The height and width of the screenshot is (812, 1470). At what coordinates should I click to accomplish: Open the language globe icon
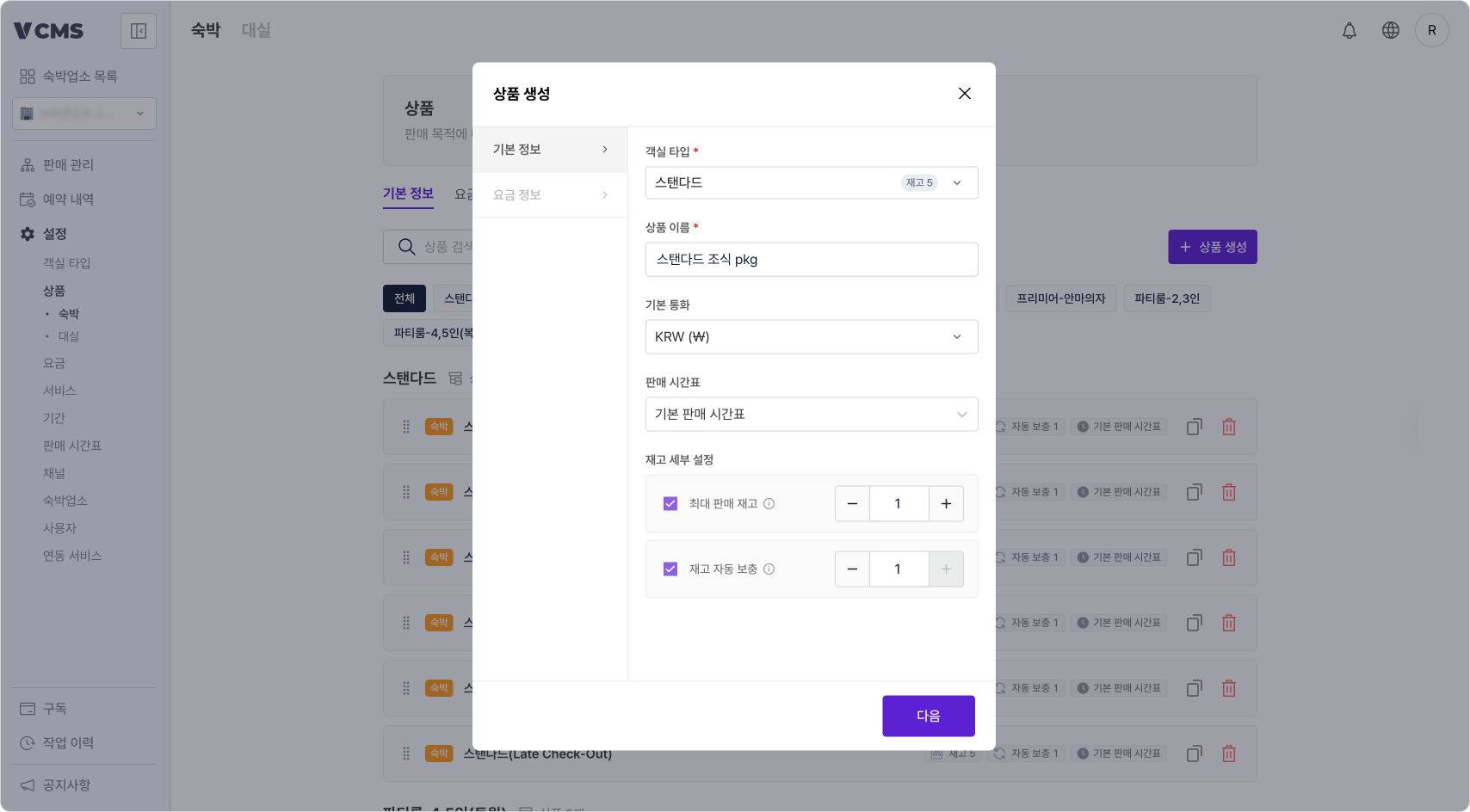pos(1390,30)
